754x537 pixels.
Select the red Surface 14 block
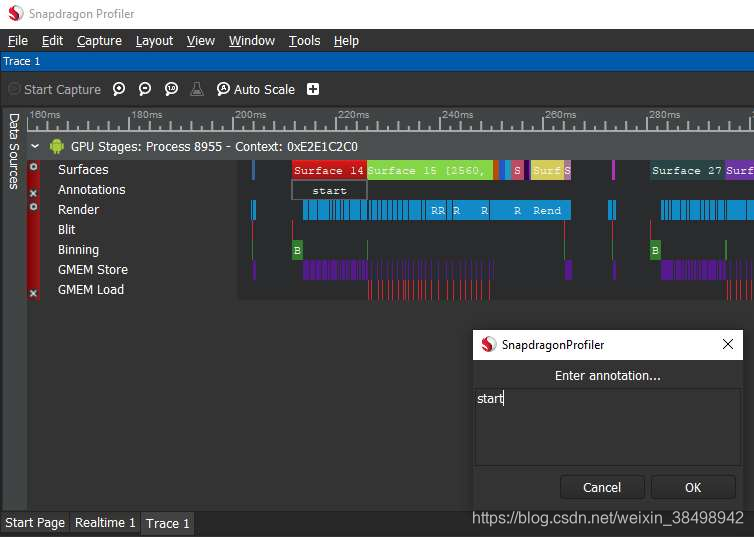pyautogui.click(x=329, y=170)
